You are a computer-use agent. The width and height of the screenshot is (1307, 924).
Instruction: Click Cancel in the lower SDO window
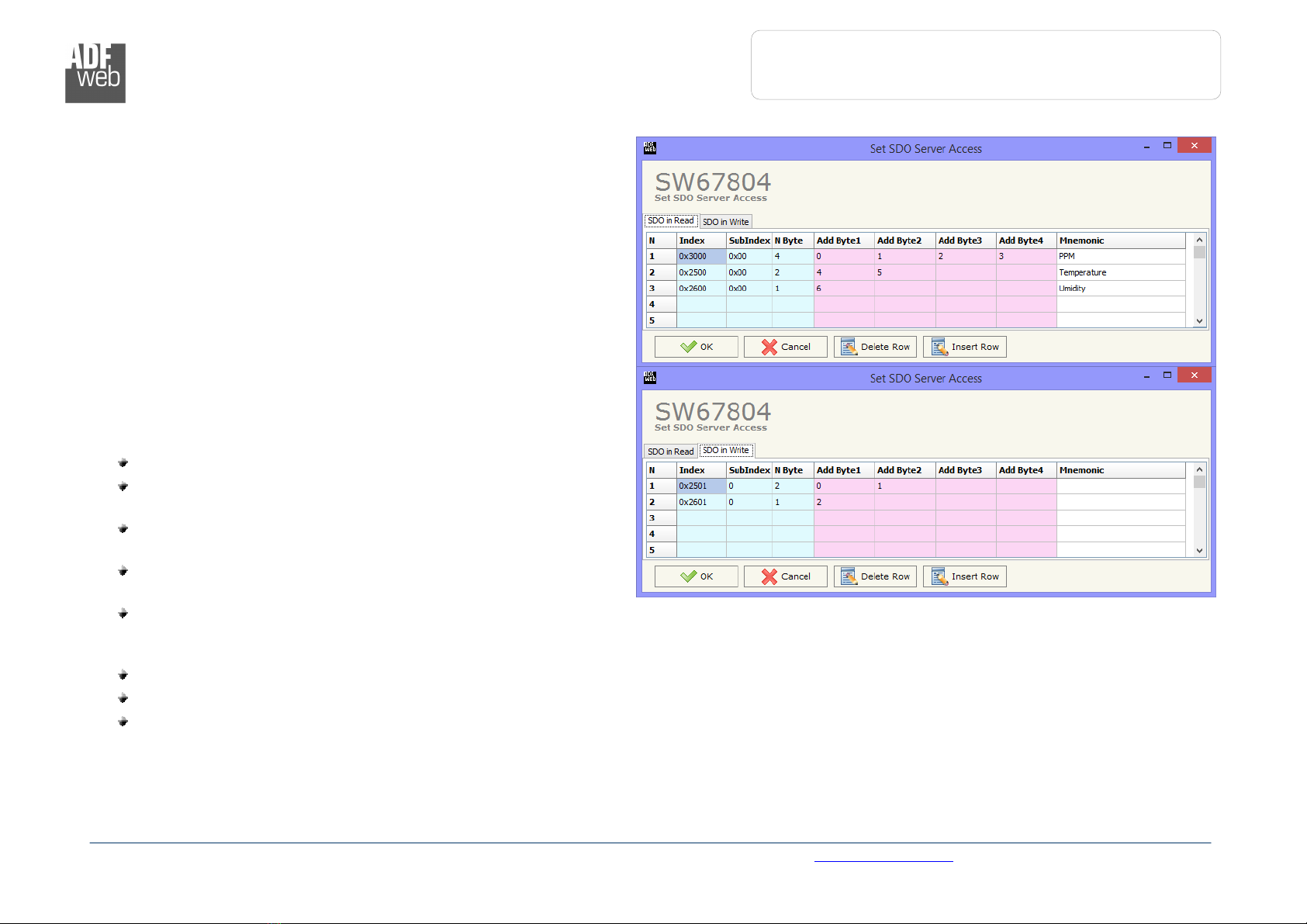pos(785,576)
